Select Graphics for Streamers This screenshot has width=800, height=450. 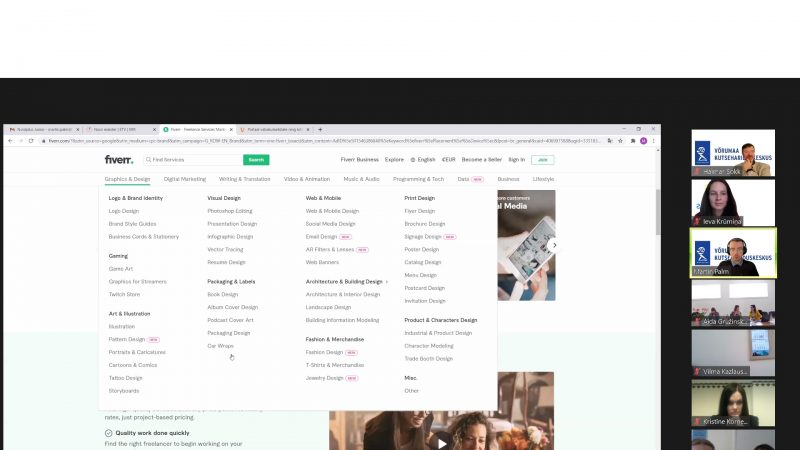click(137, 281)
